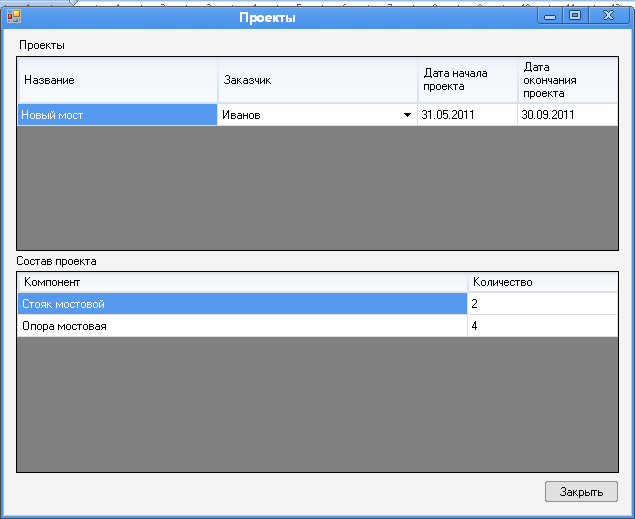The image size is (635, 519).
Task: Click quantity cell 4 for Опора мостовая
Action: coord(543,325)
